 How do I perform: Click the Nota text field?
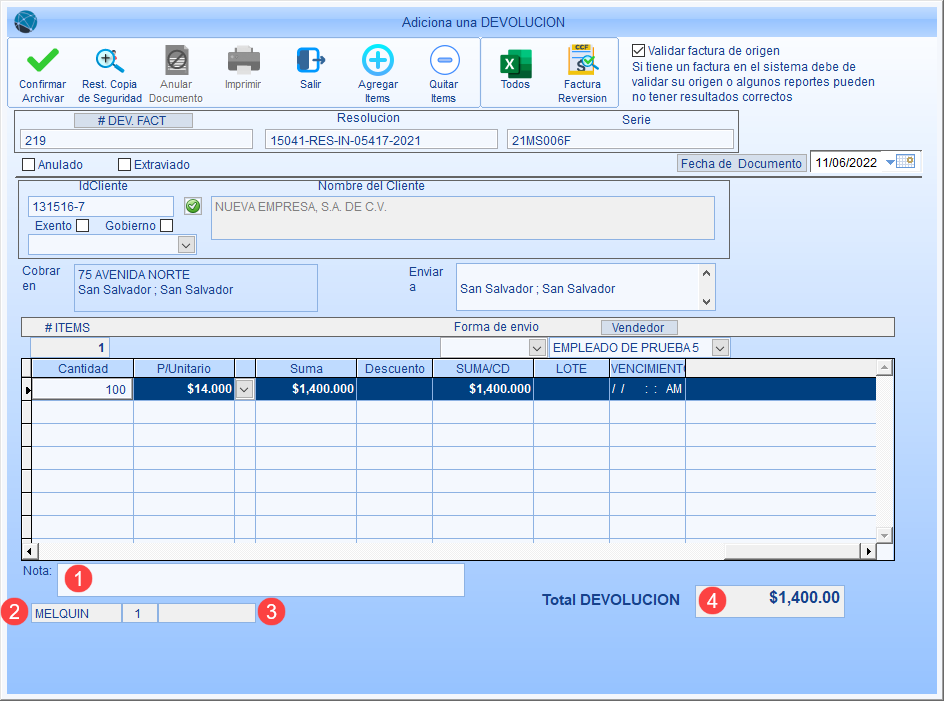tap(261, 579)
